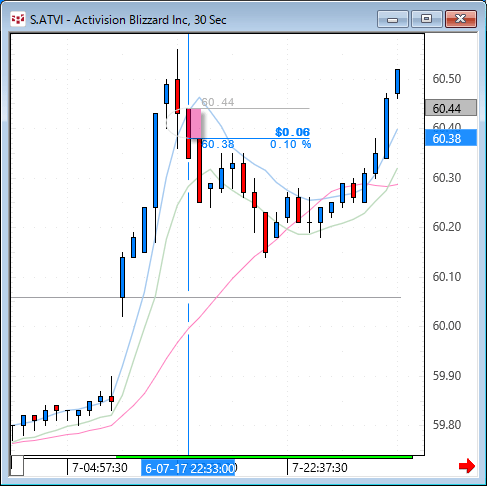Click the 7-04:57:30 time axis label

point(100,468)
